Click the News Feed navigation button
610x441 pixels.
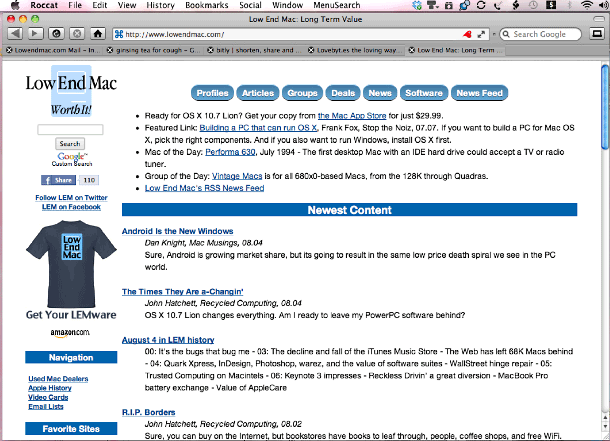click(x=480, y=93)
